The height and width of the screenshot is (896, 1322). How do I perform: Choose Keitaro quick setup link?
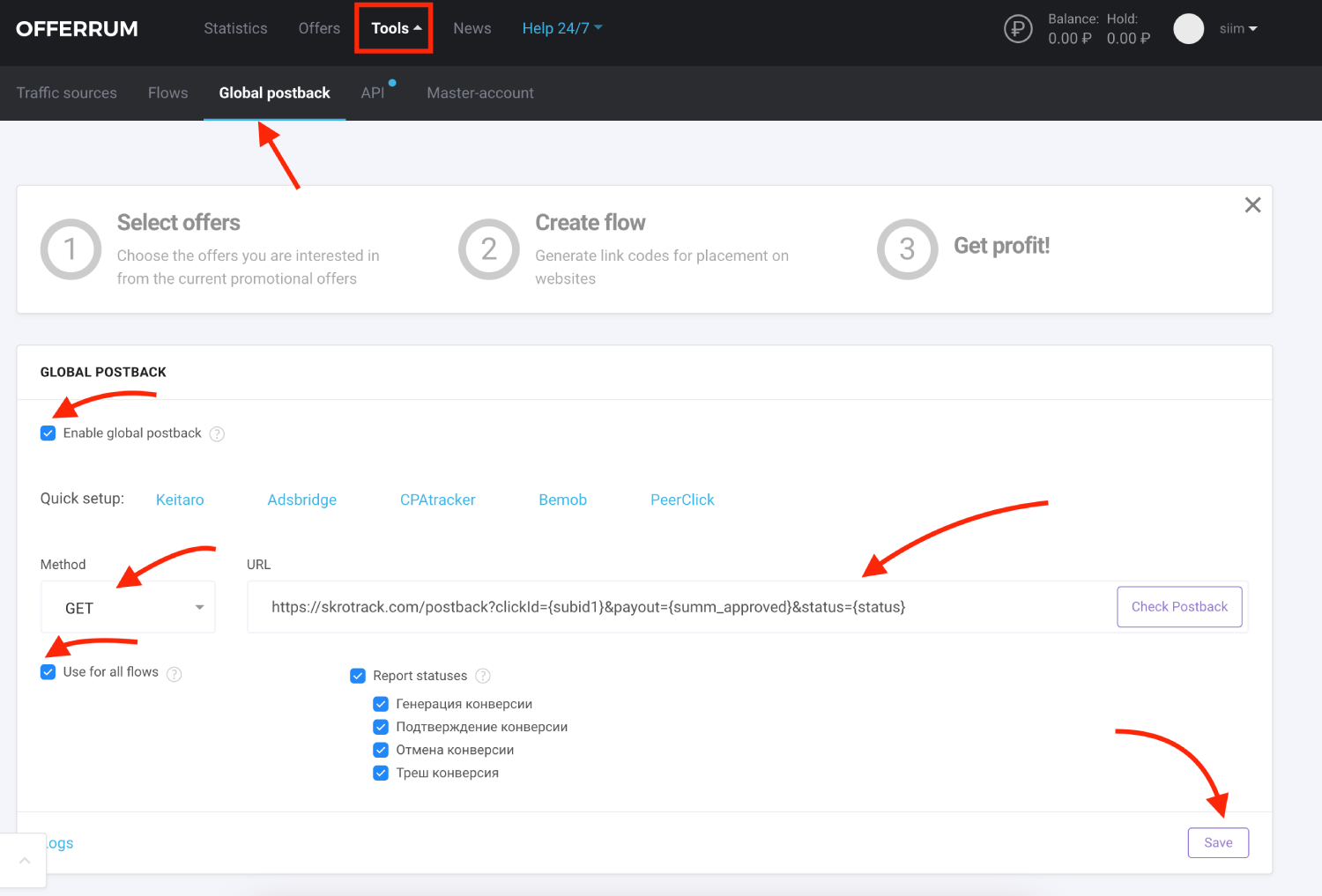pyautogui.click(x=180, y=500)
